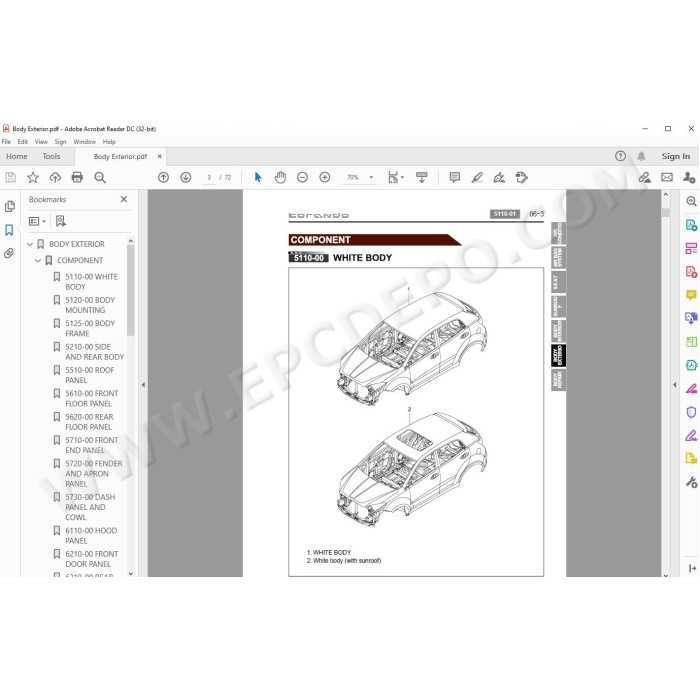
Task: Click the Bookmarks panel ribbon icon
Action: pos(9,230)
